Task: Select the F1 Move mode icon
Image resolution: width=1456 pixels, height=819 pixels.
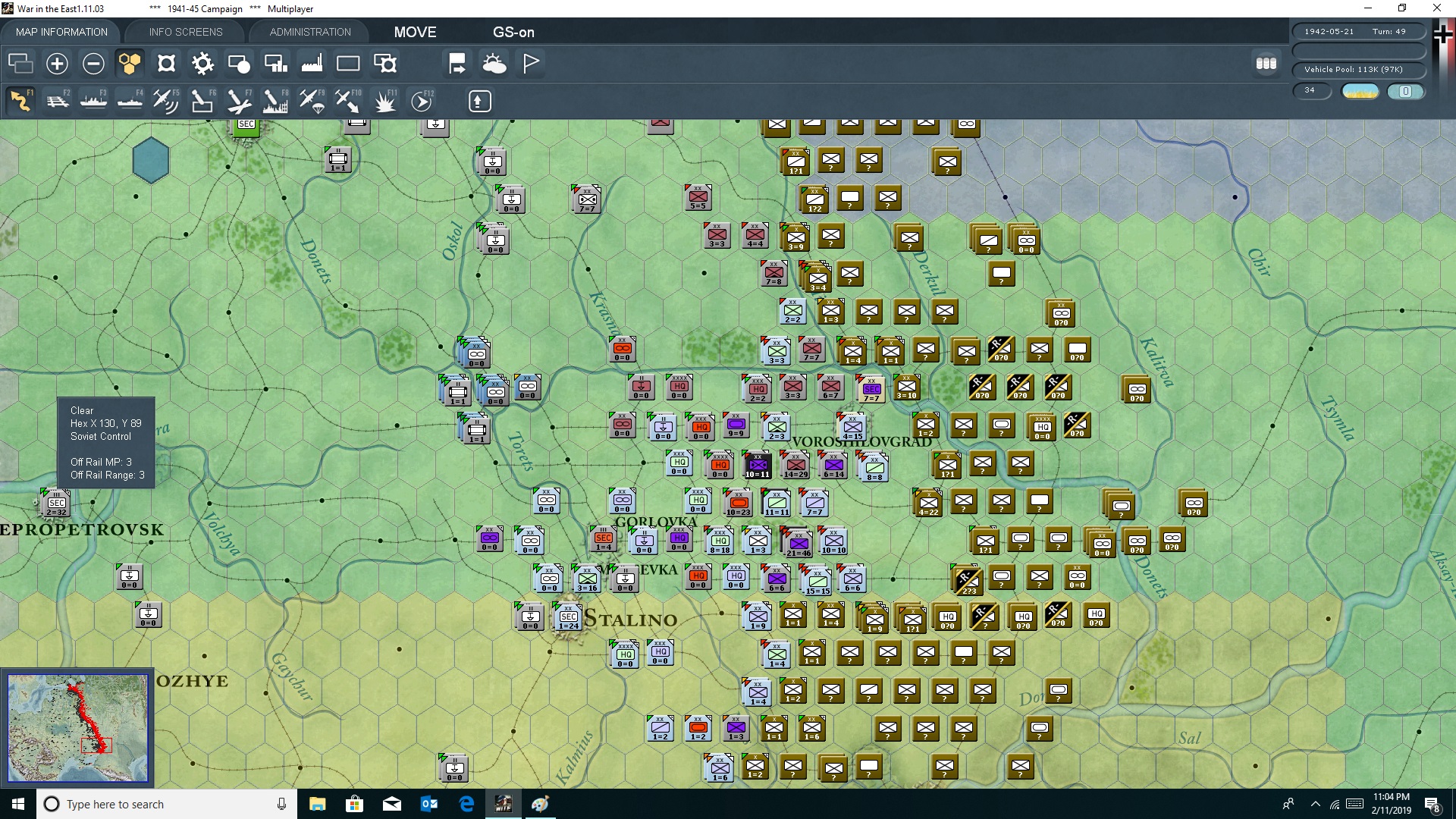Action: [x=20, y=101]
